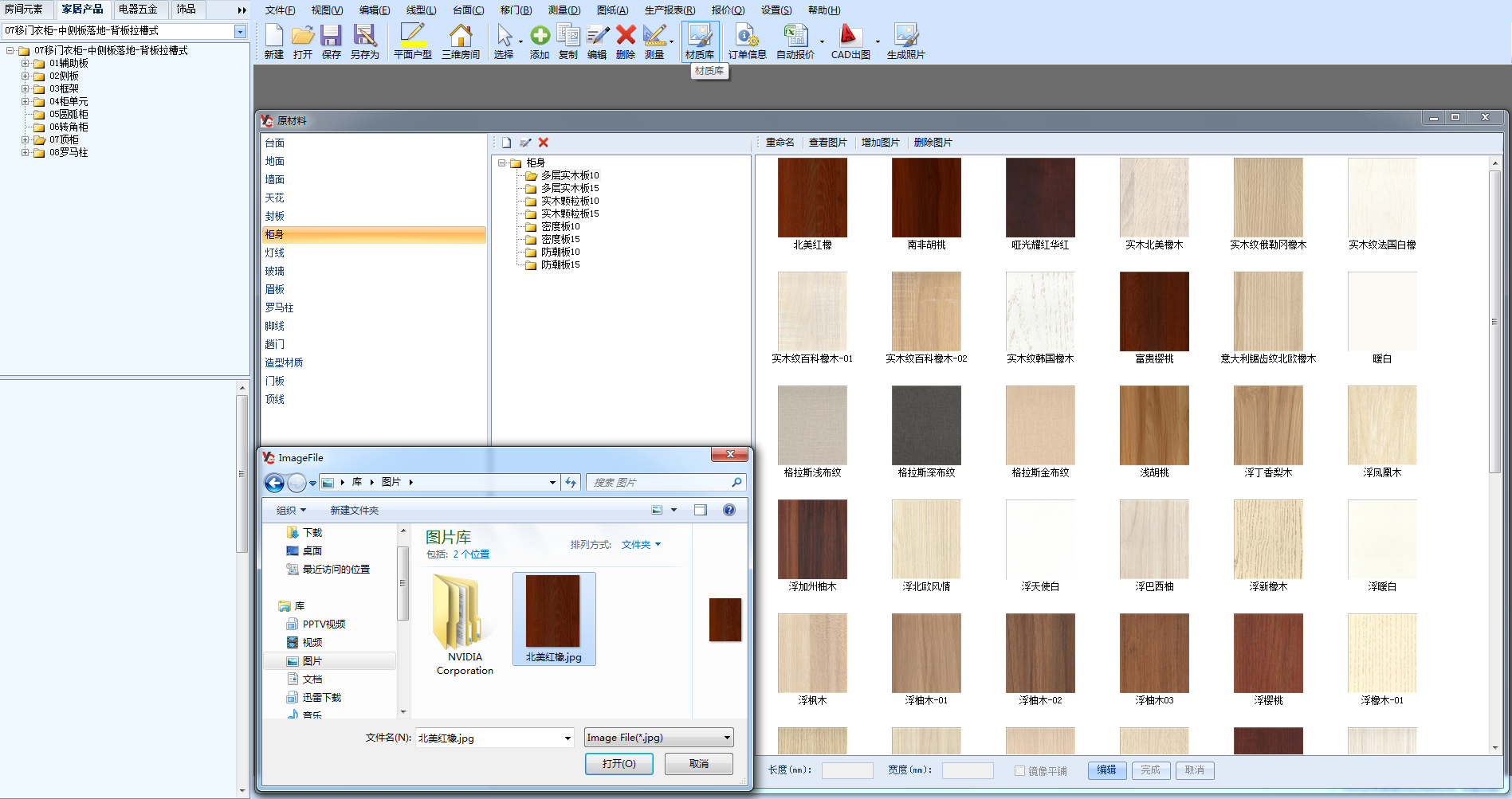
Task: Click the 打开 (Open) folder toolbar icon
Action: [x=303, y=41]
